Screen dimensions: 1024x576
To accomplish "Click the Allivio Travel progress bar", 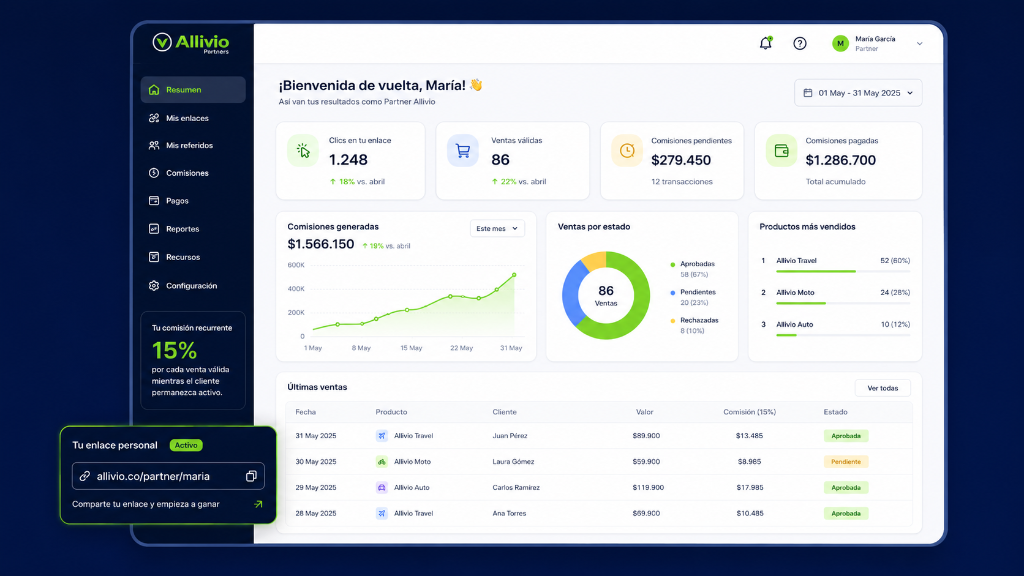I will pos(842,271).
